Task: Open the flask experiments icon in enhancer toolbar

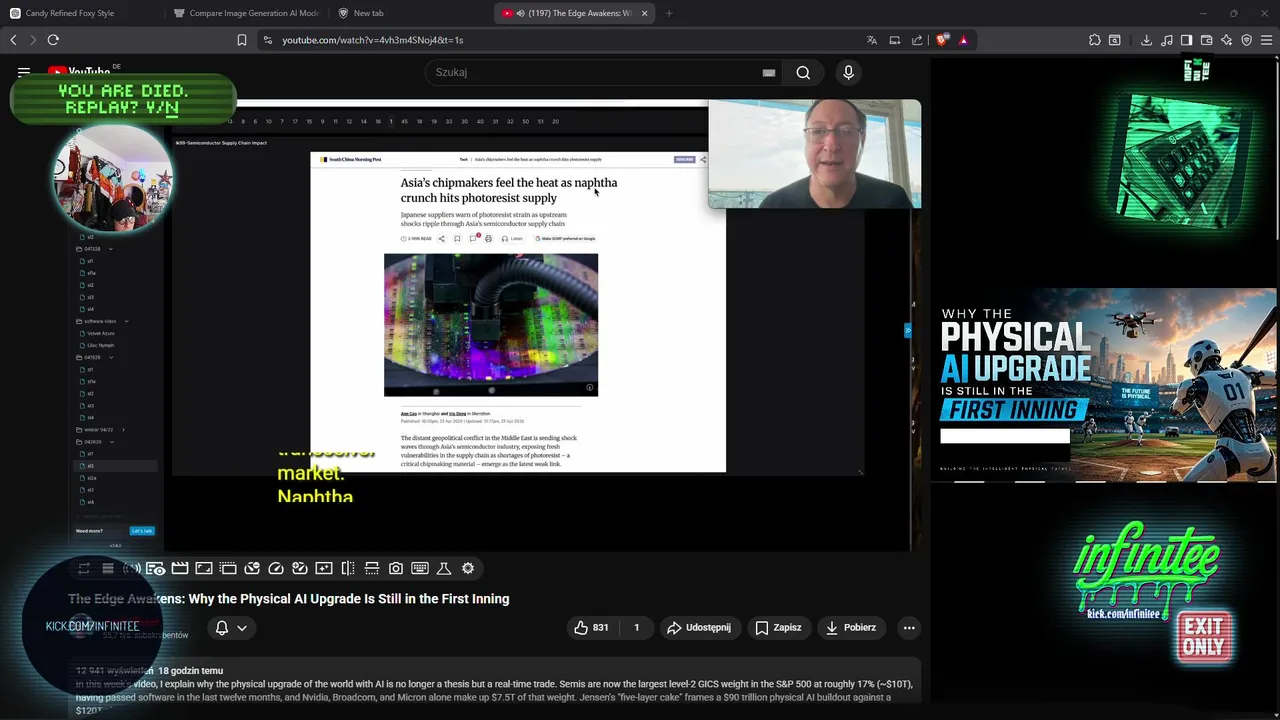Action: tap(444, 568)
